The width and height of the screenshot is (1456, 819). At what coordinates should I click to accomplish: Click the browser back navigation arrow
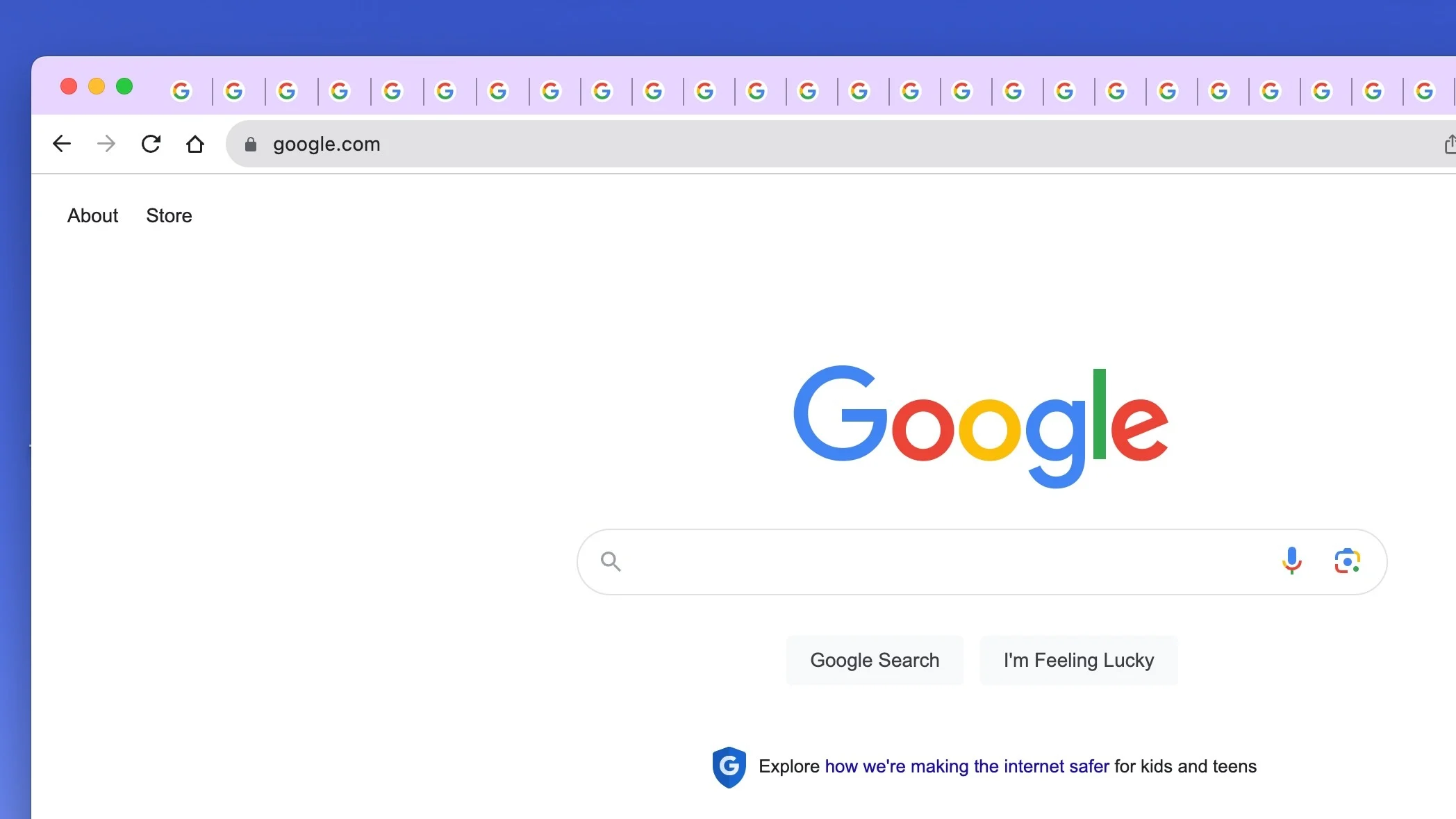62,144
